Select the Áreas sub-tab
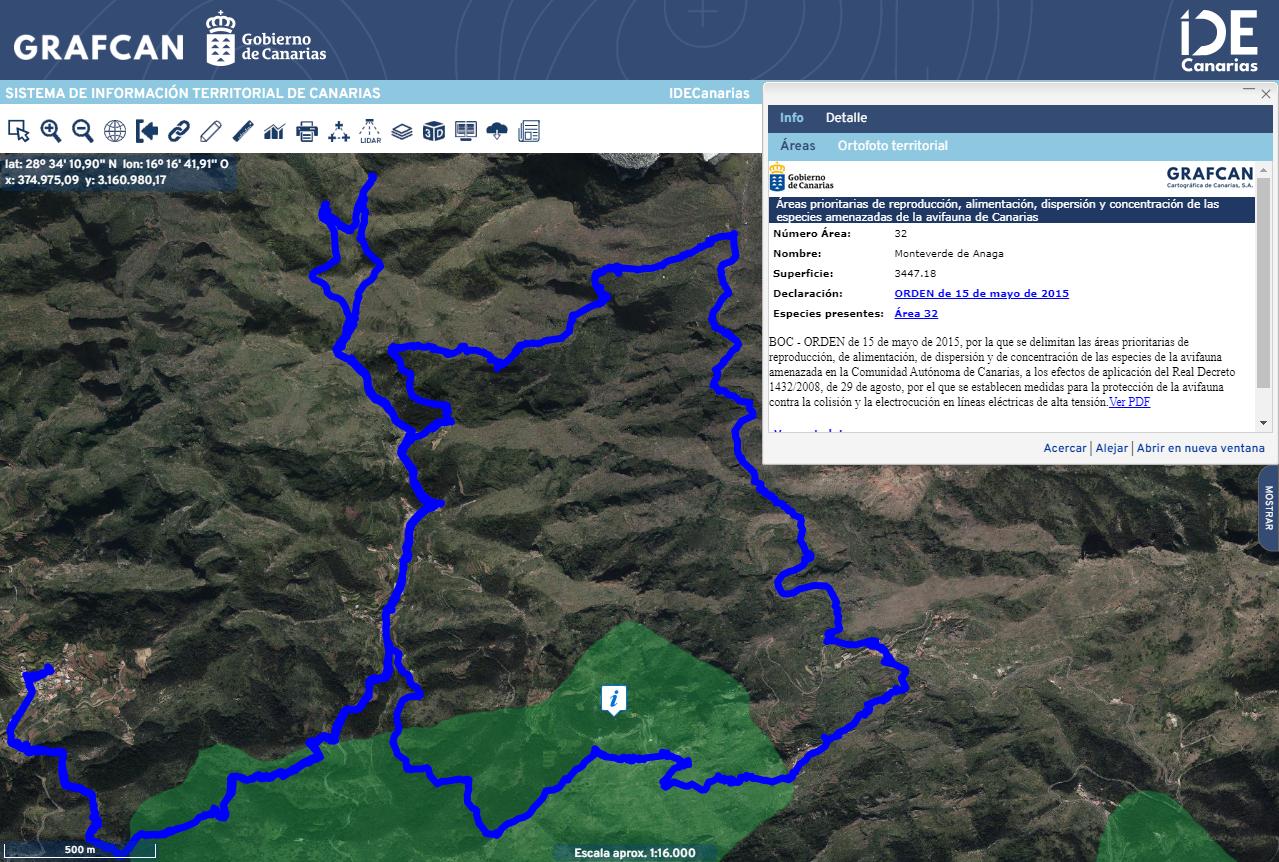 [x=798, y=146]
